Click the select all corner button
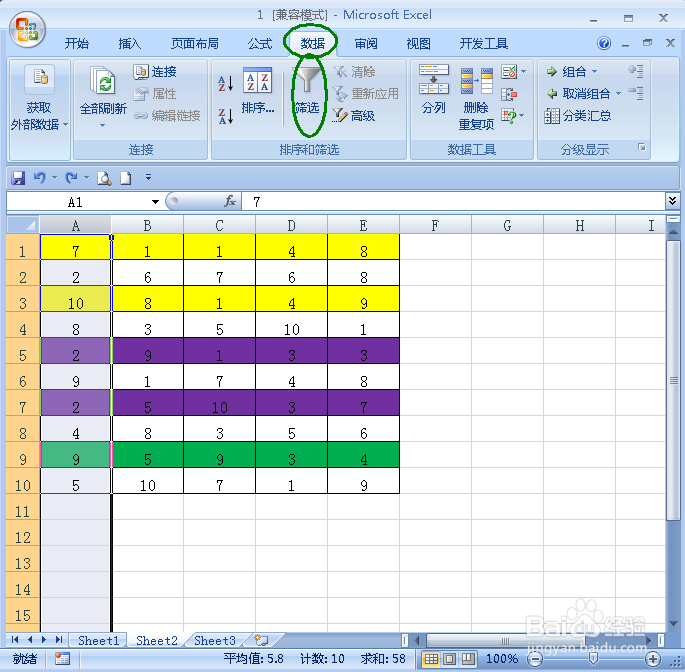685x672 pixels. 24,225
